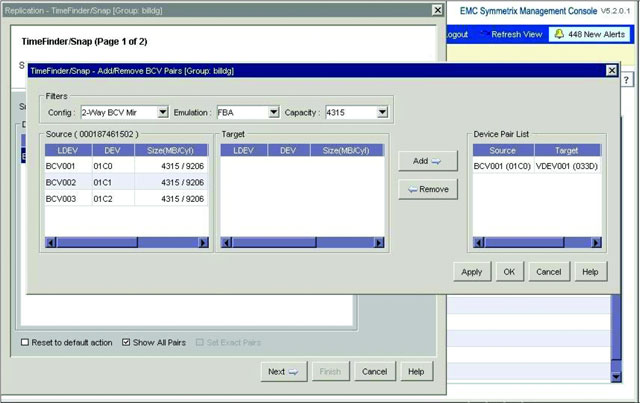
Task: Sort Source list by Size(MB/Cyl) header
Action: coord(171,151)
